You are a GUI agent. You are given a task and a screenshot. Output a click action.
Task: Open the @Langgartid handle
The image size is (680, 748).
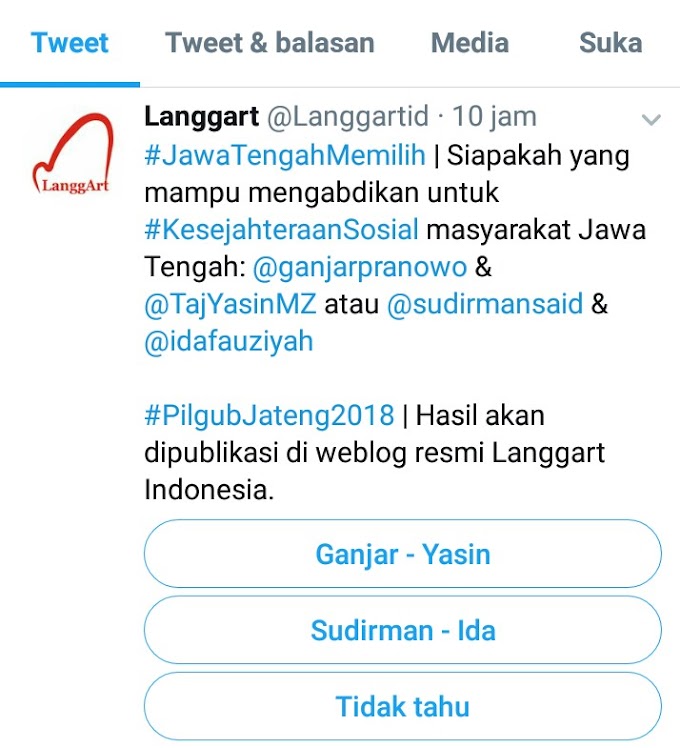click(348, 116)
